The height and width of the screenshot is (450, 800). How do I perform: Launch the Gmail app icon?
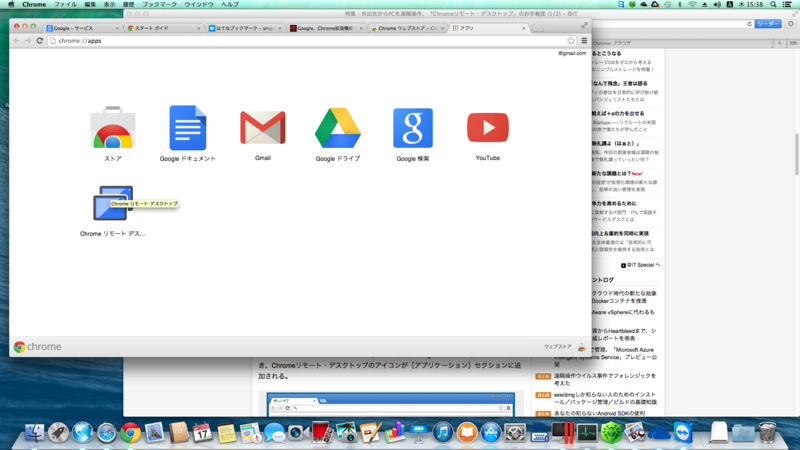(263, 128)
